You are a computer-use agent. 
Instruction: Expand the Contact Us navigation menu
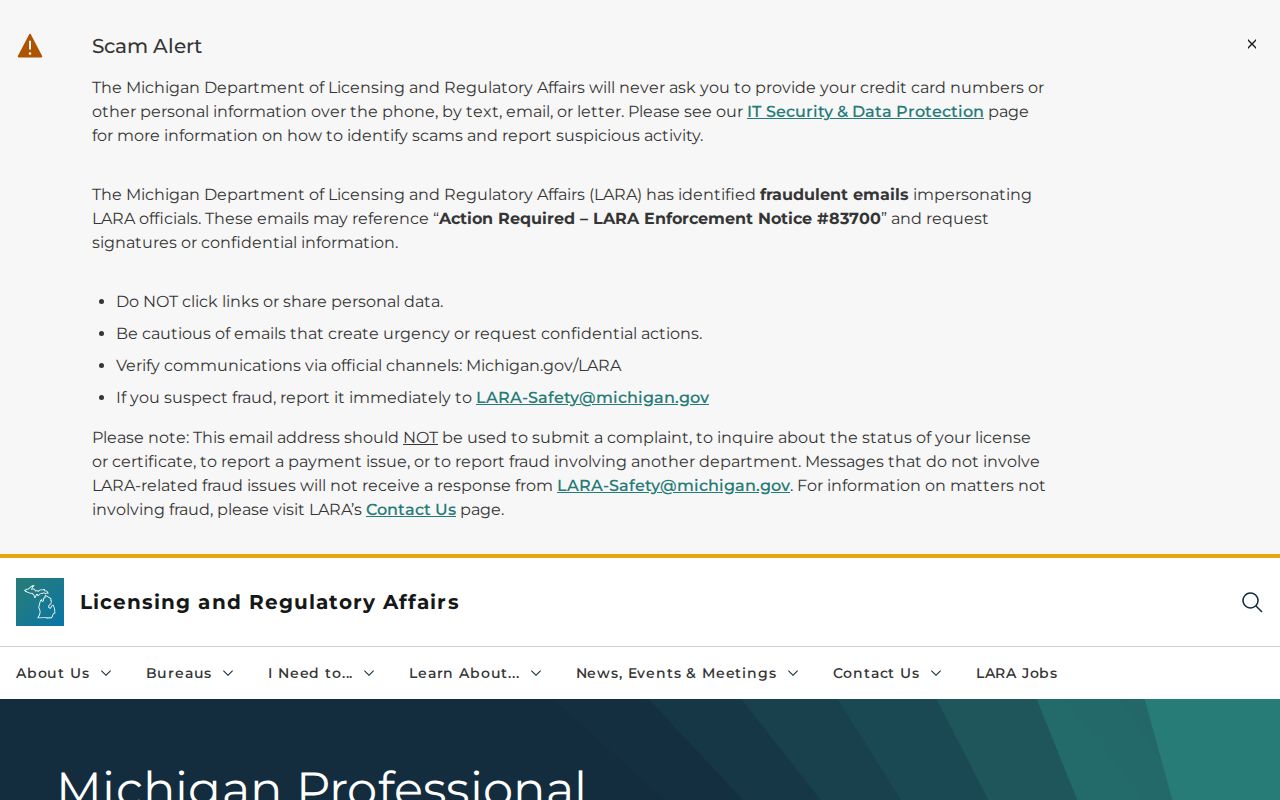[887, 673]
